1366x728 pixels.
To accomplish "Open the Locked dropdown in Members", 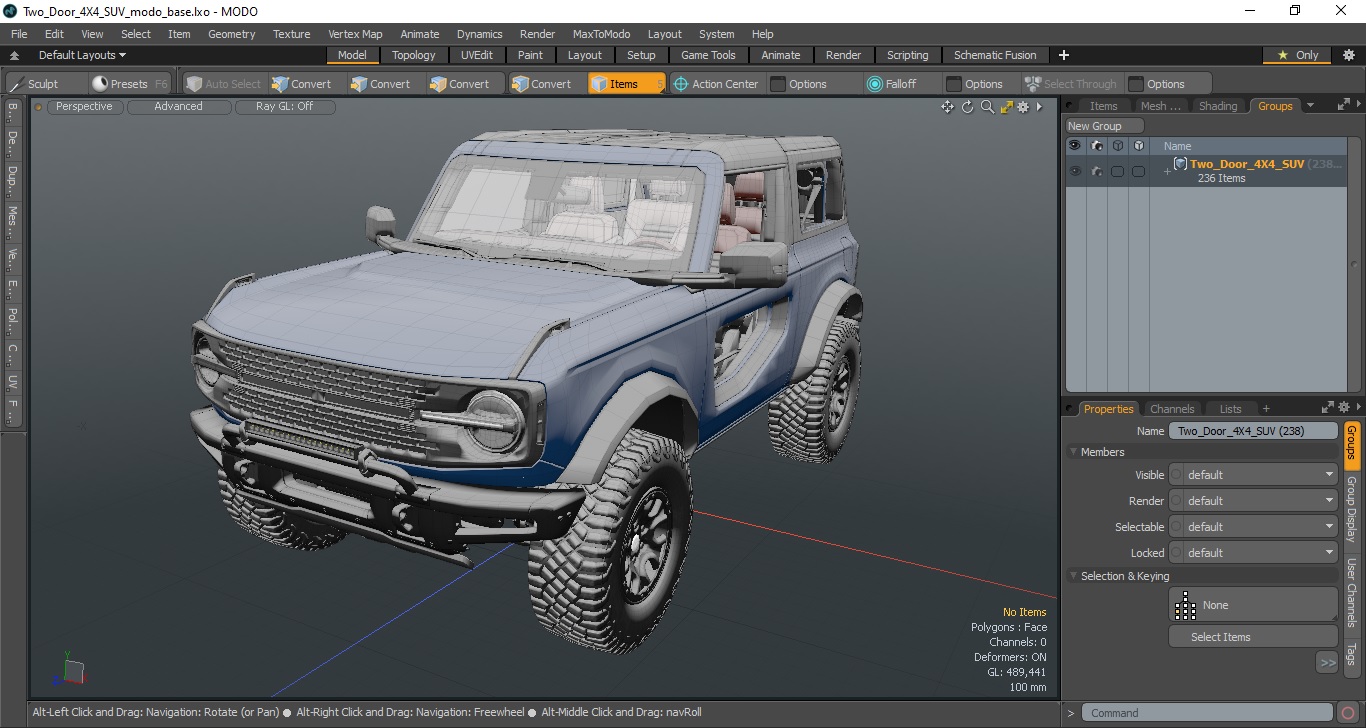I will coord(1253,553).
